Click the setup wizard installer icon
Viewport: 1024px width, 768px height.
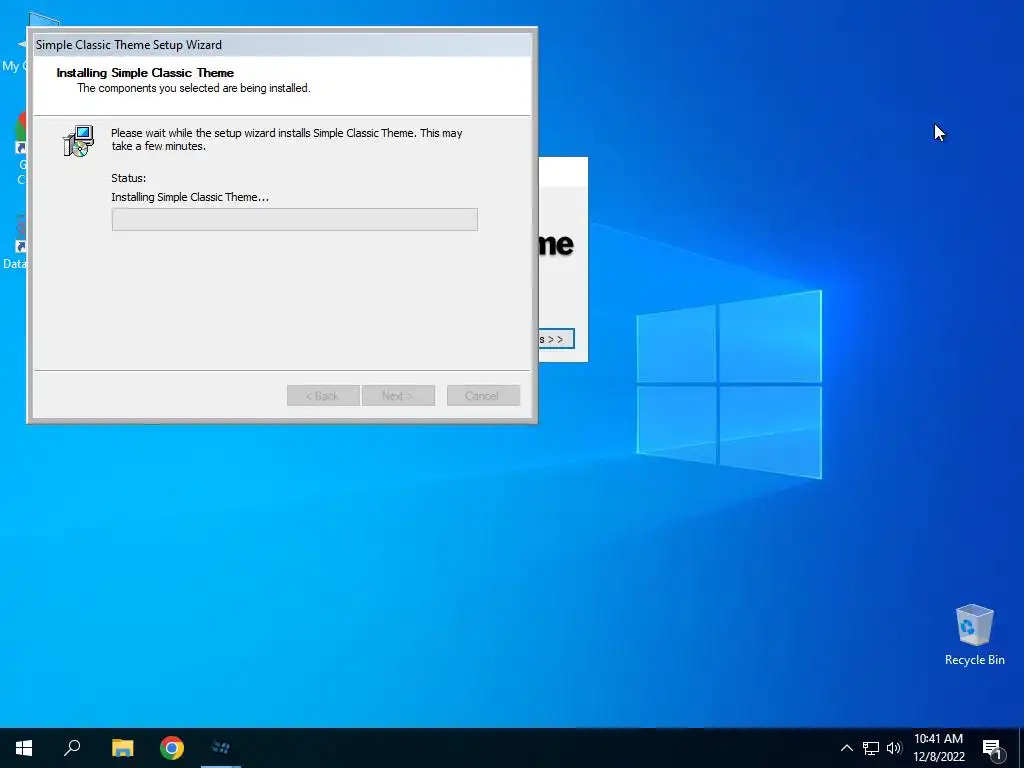coord(78,140)
